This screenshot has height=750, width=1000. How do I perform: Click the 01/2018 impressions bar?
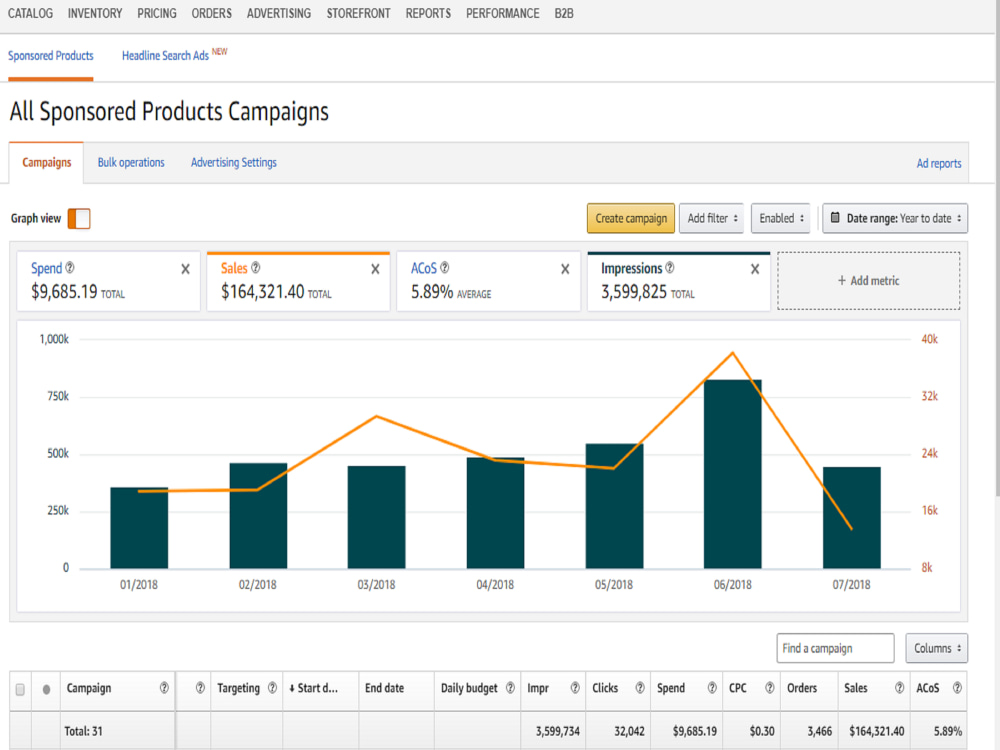pyautogui.click(x=139, y=528)
